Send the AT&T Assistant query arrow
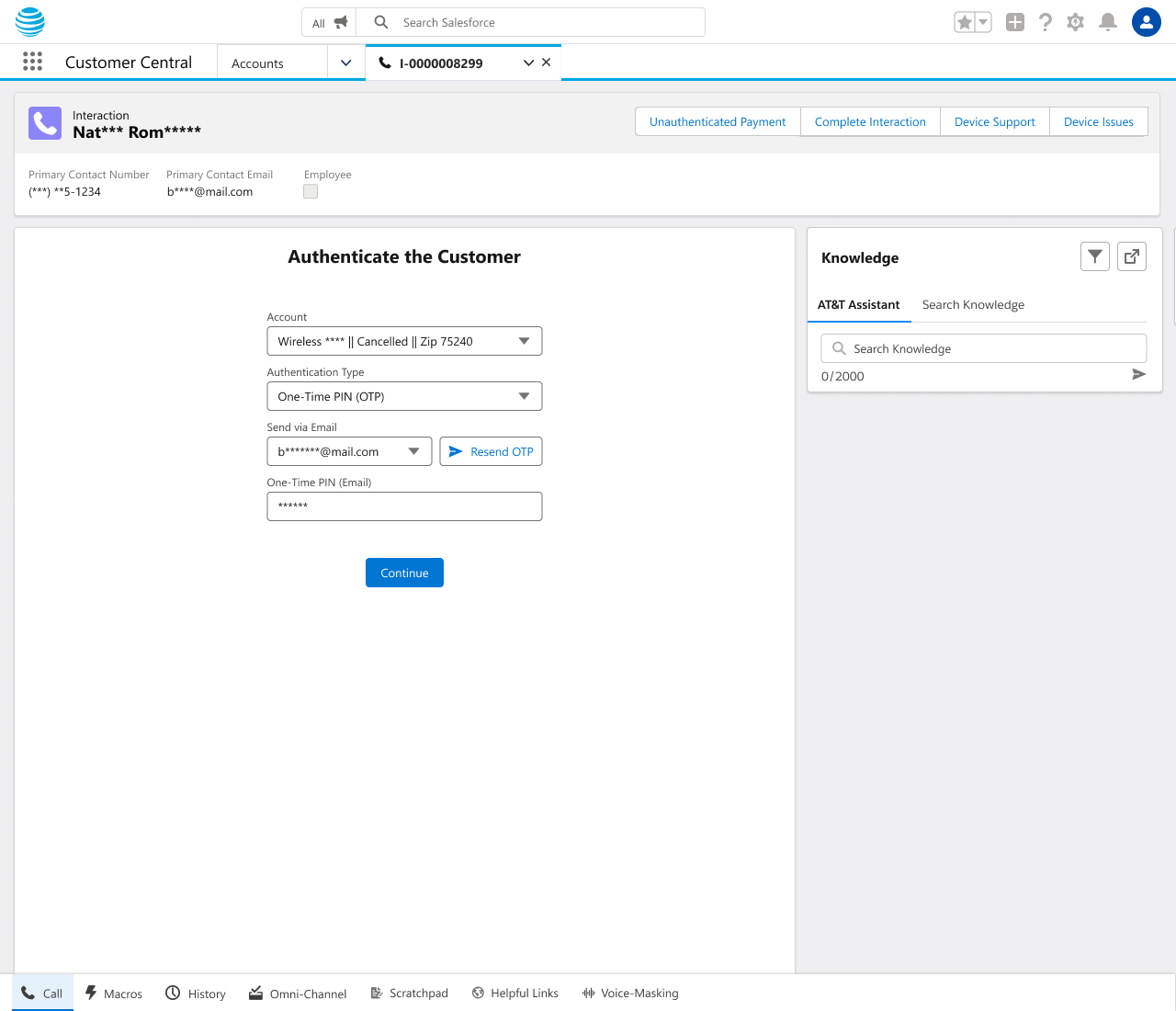 click(1139, 374)
